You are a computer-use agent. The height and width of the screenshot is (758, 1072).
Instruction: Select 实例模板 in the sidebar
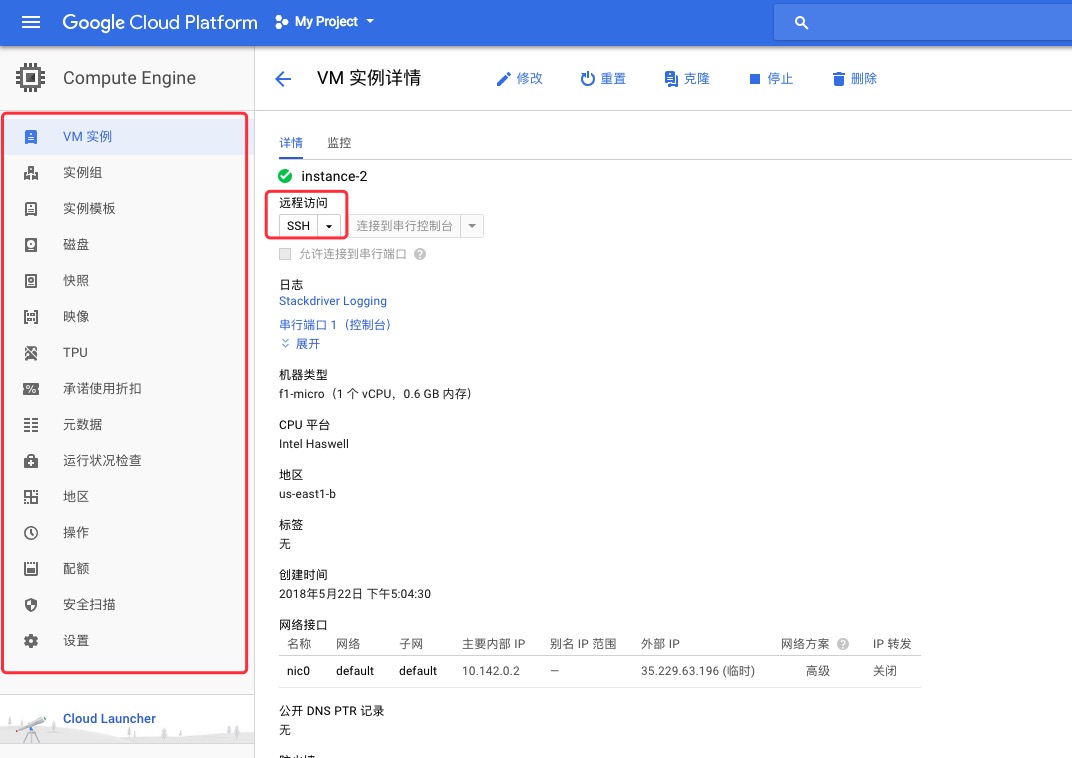coord(126,208)
